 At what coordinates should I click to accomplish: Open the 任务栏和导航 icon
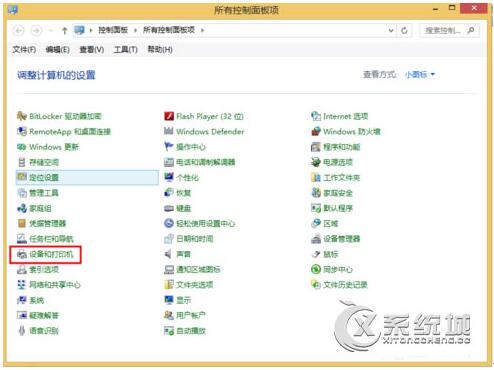point(22,239)
